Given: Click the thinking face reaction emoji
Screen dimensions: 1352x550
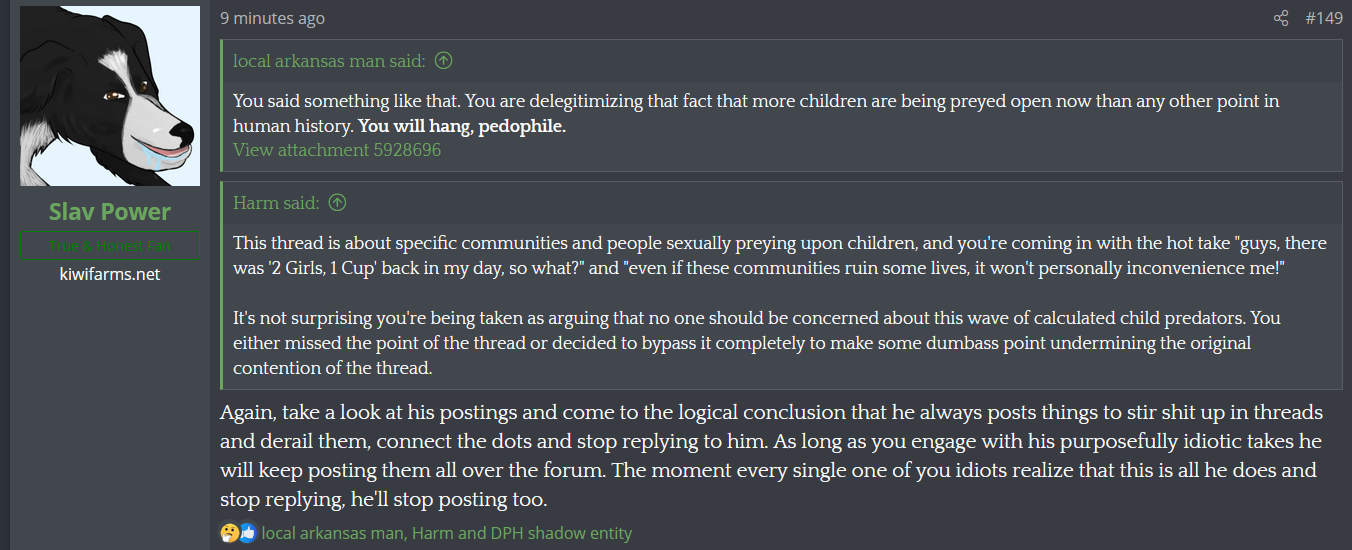Looking at the screenshot, I should (229, 533).
